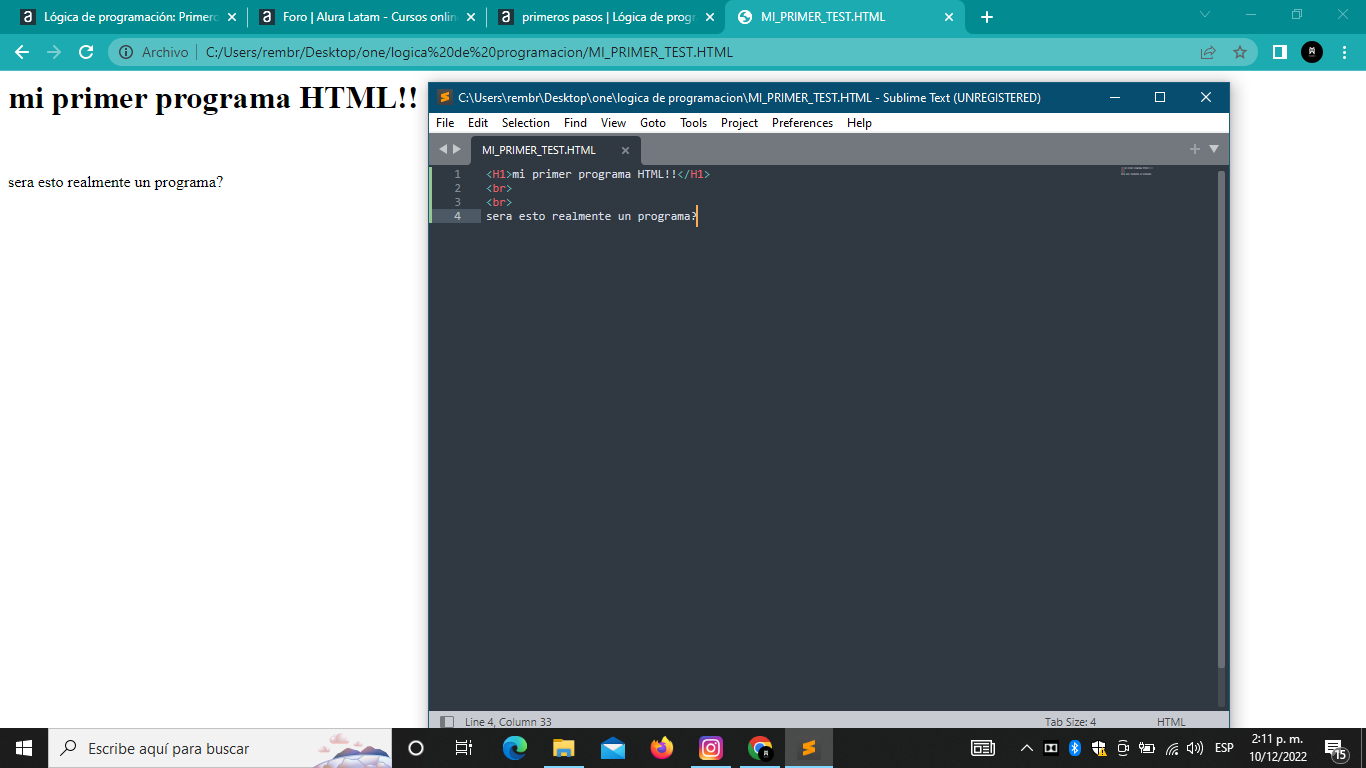Open Mail app from taskbar
Image resolution: width=1366 pixels, height=768 pixels.
(613, 748)
